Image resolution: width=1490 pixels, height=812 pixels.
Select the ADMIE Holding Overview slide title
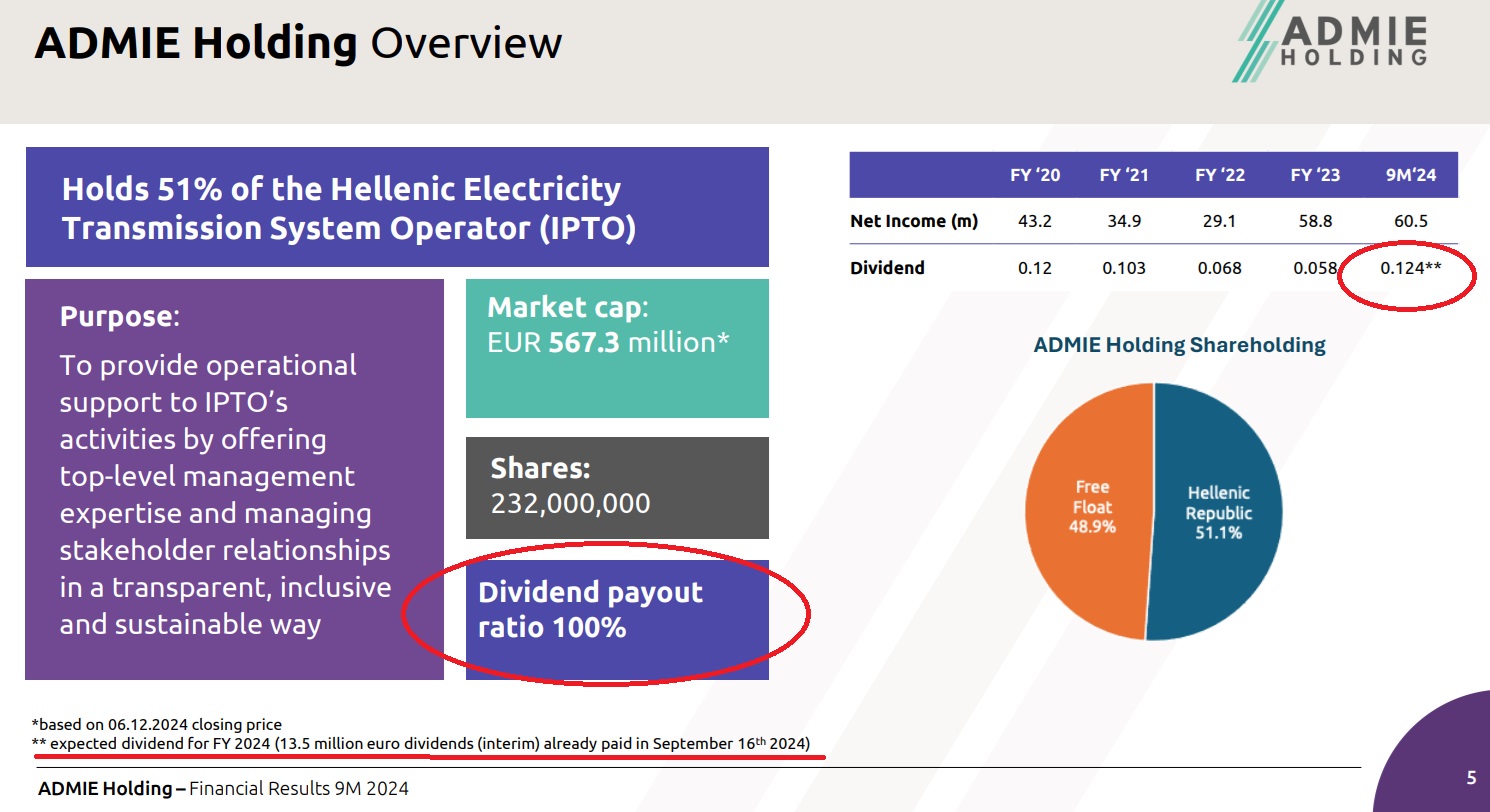tap(298, 44)
